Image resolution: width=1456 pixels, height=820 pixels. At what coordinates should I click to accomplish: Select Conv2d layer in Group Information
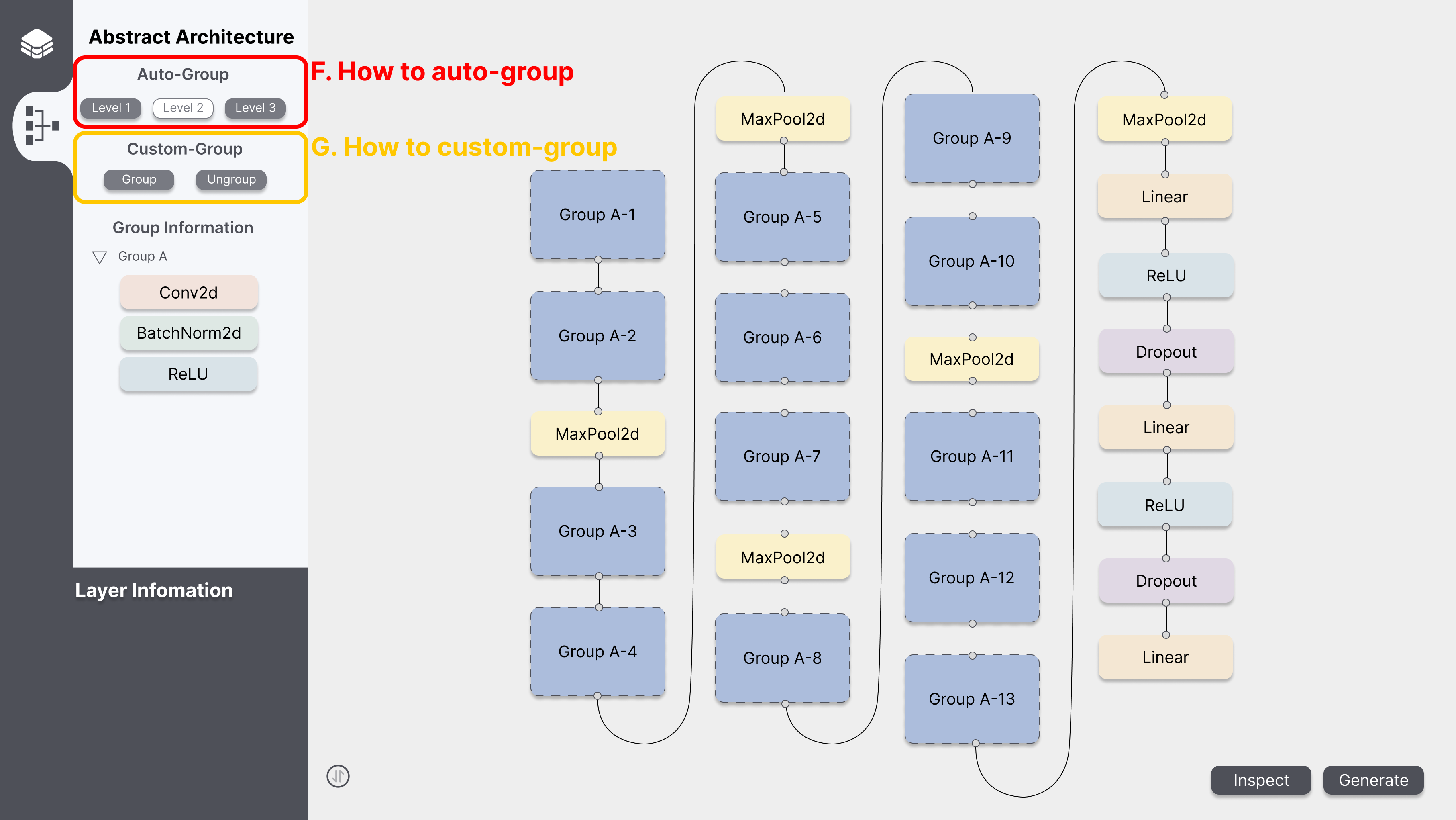(189, 292)
